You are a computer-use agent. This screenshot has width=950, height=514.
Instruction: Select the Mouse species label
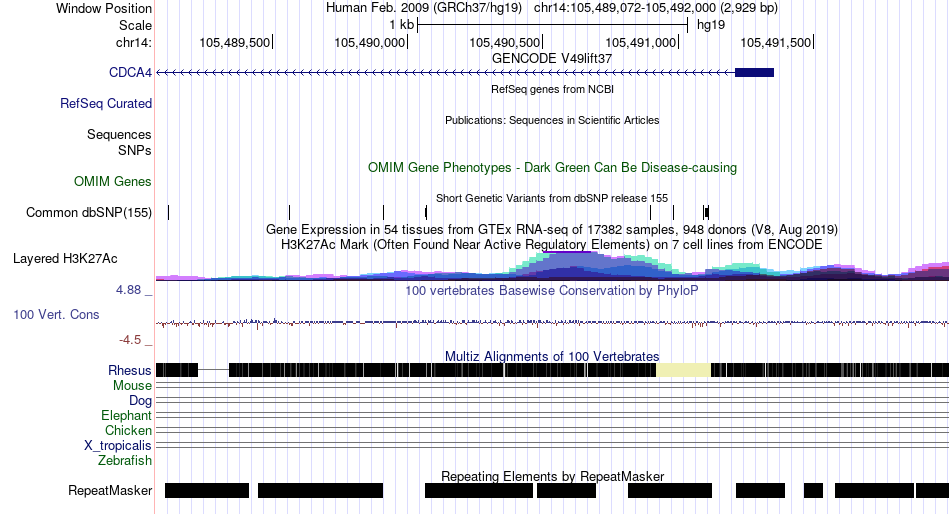pos(132,386)
